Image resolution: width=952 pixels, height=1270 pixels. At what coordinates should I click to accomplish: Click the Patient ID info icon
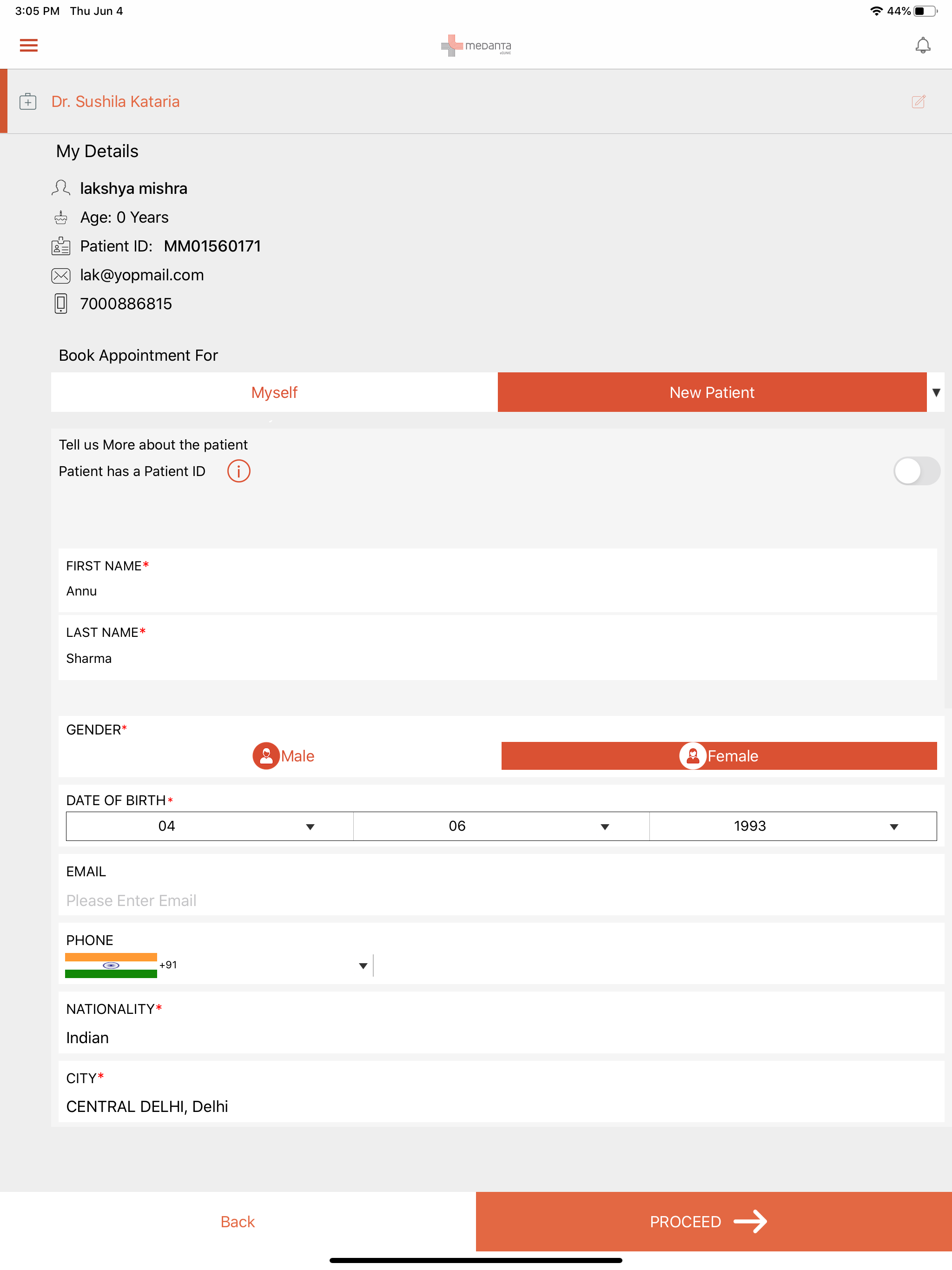pos(239,471)
